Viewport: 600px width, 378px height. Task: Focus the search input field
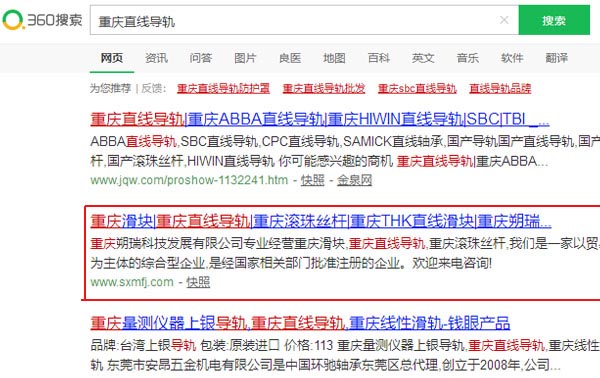coord(295,21)
